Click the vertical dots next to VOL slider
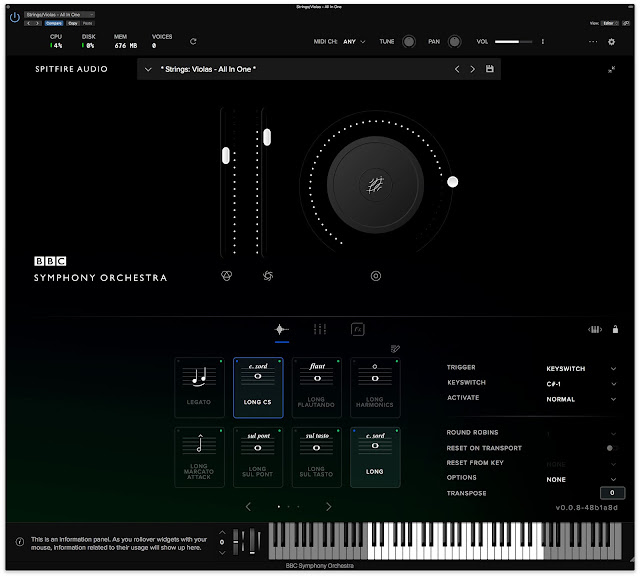640x577 pixels. coord(542,42)
